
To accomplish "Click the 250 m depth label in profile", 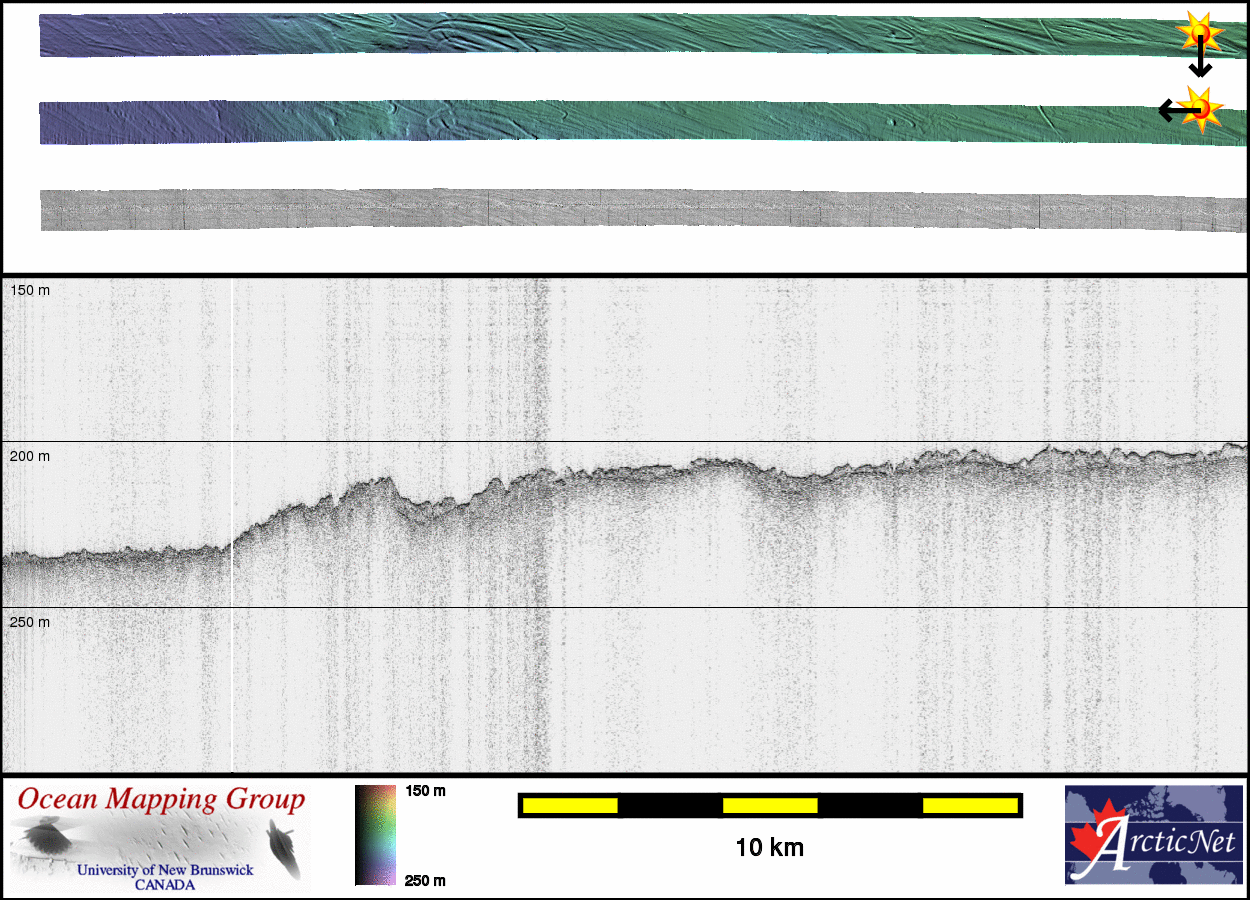I will coord(30,622).
